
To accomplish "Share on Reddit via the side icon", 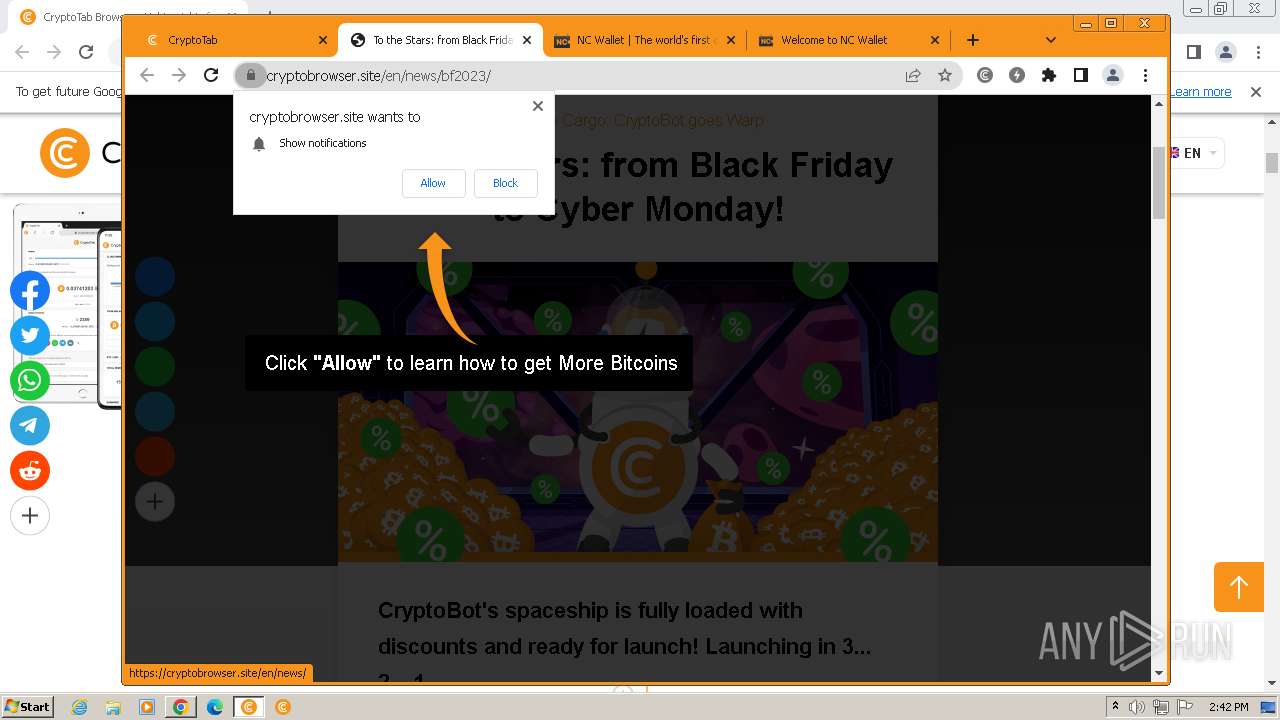I will coord(30,471).
